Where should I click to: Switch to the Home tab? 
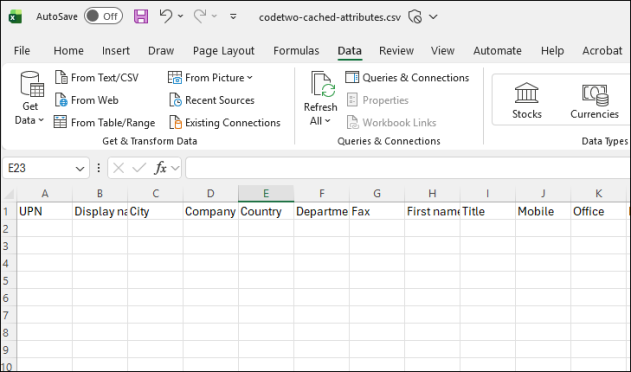pyautogui.click(x=68, y=51)
